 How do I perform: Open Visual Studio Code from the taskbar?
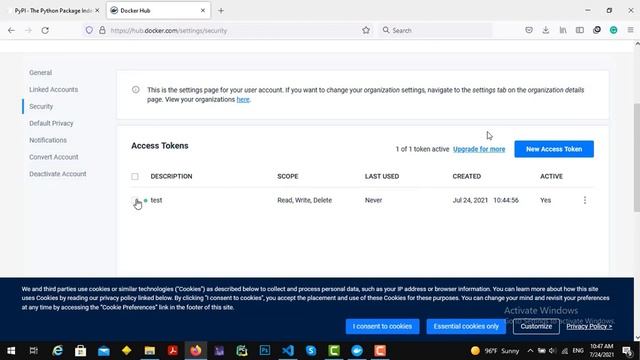pyautogui.click(x=288, y=351)
